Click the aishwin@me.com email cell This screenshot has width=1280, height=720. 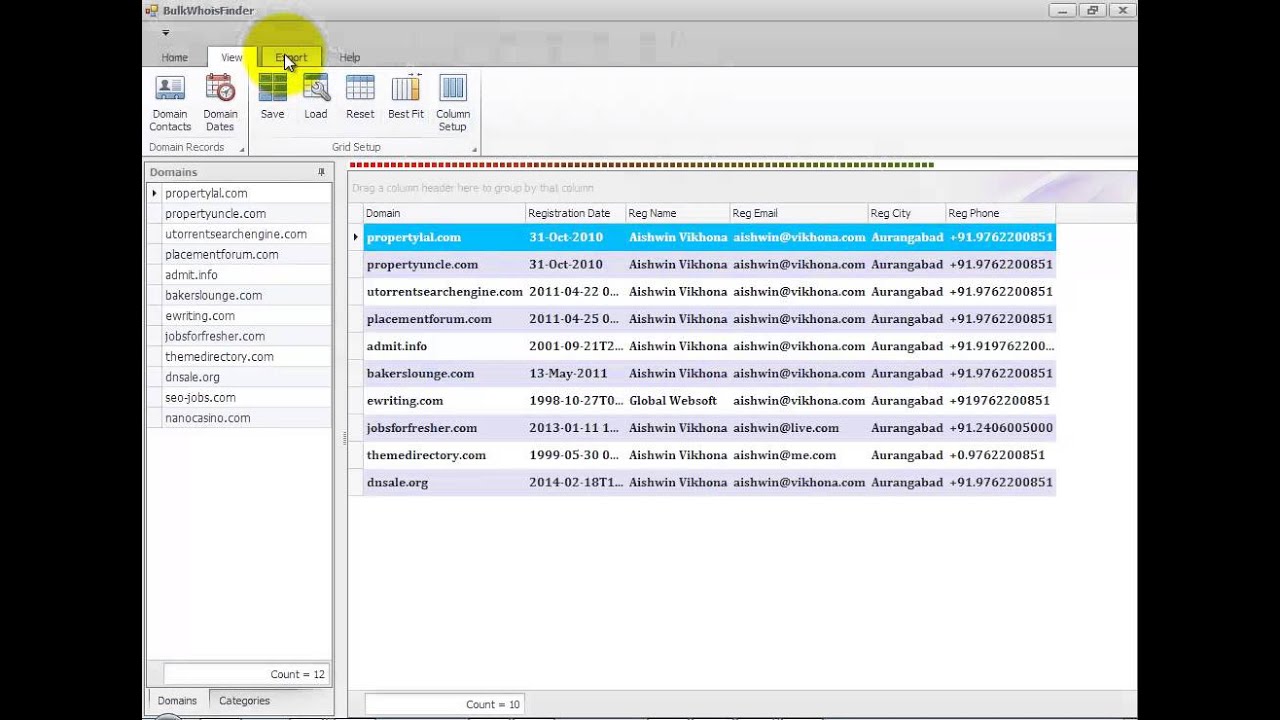tap(798, 455)
